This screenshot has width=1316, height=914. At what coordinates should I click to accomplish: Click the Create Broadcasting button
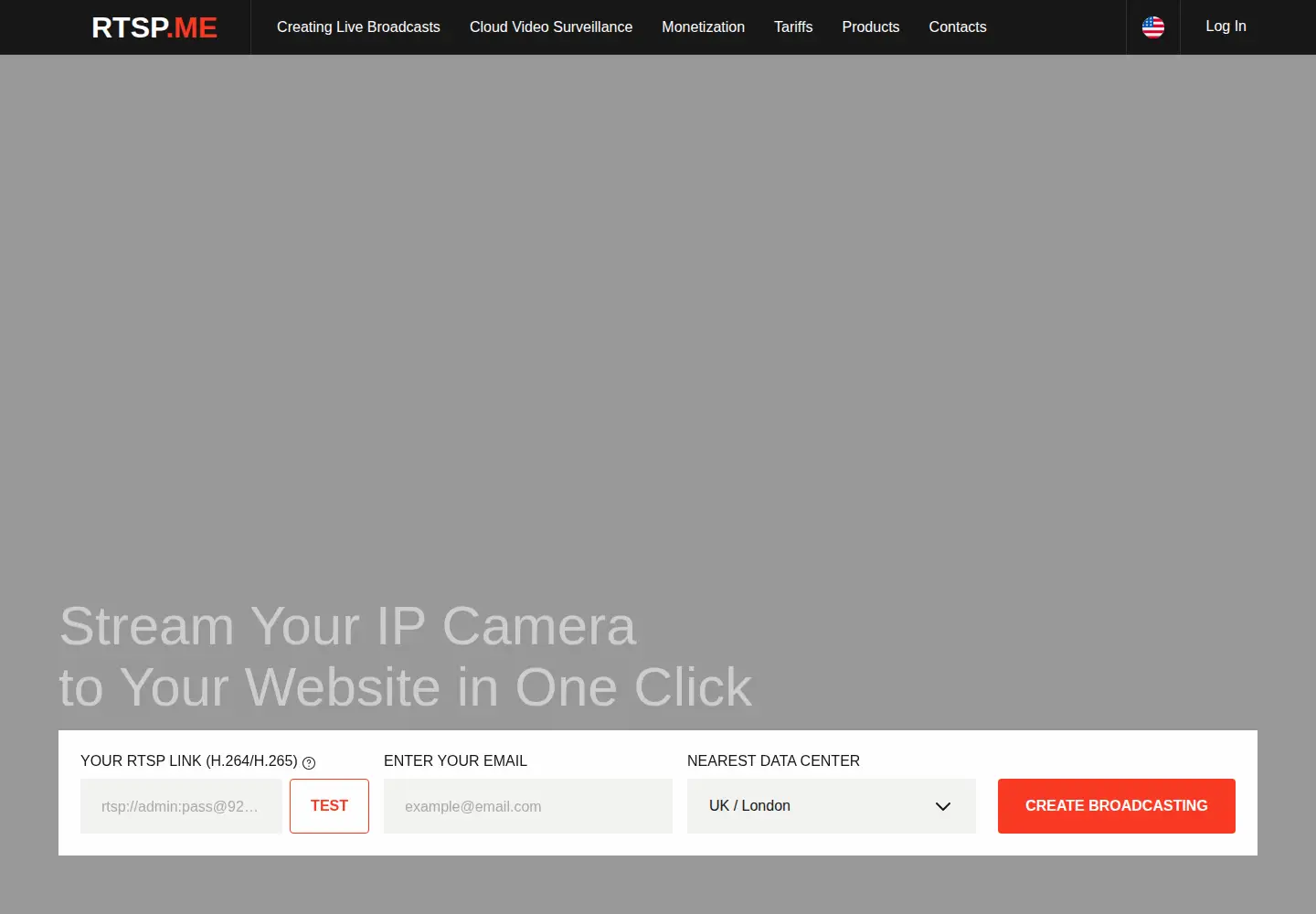[x=1117, y=806]
